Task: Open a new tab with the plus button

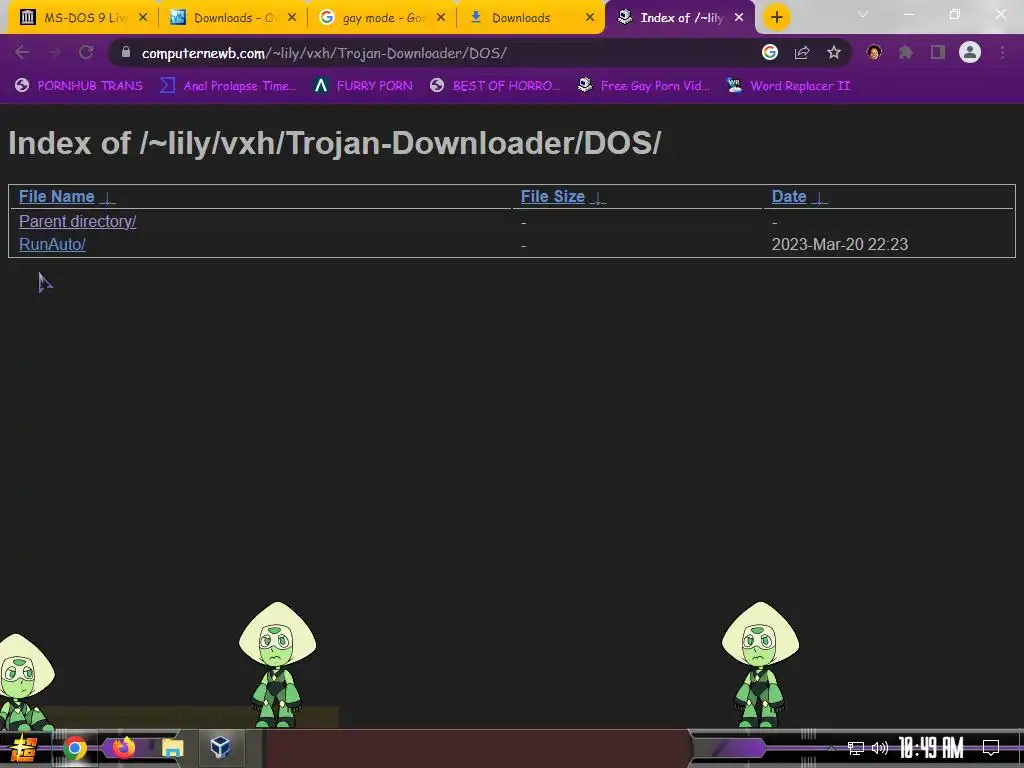Action: coord(776,18)
